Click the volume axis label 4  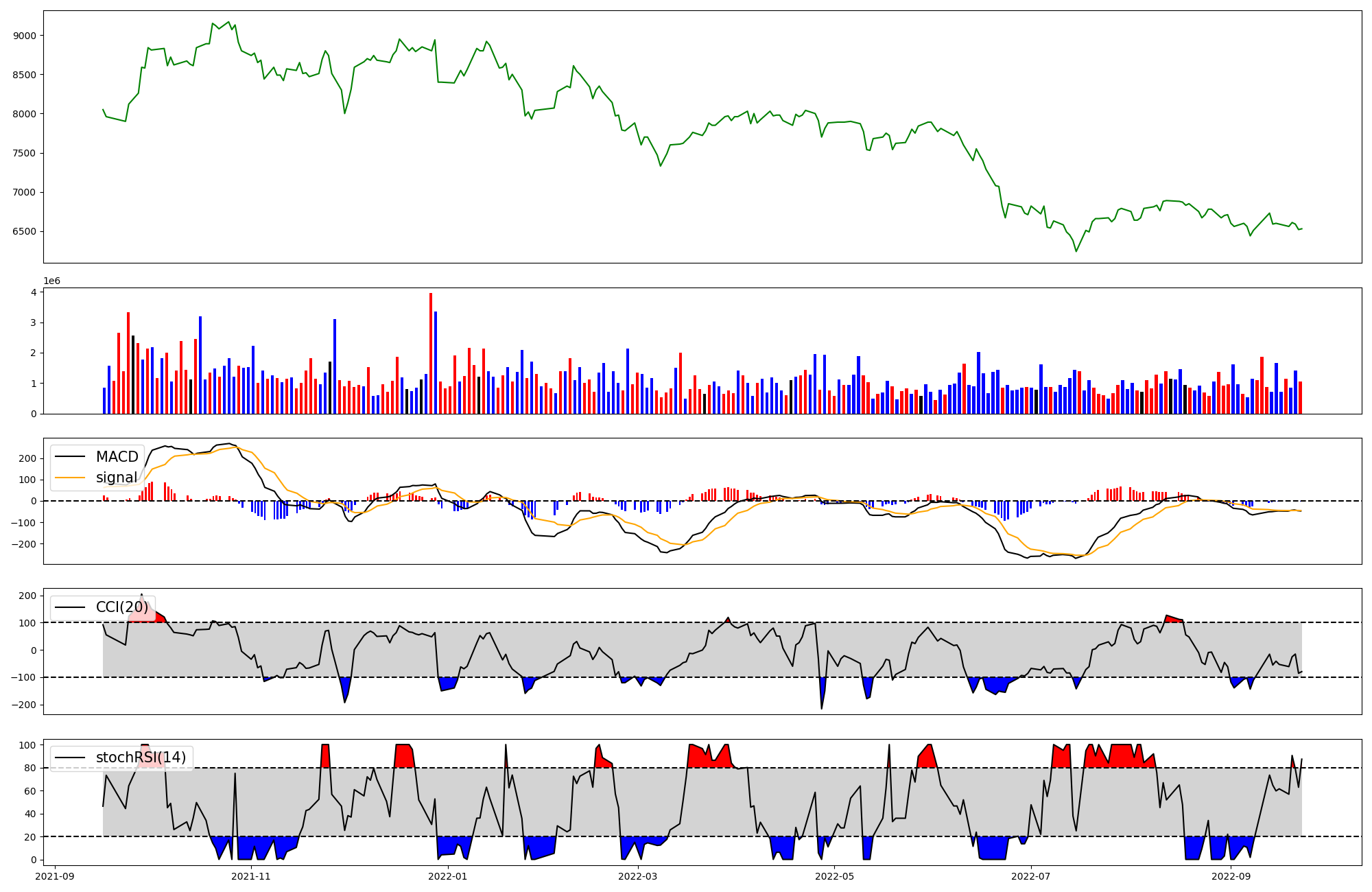[34, 292]
